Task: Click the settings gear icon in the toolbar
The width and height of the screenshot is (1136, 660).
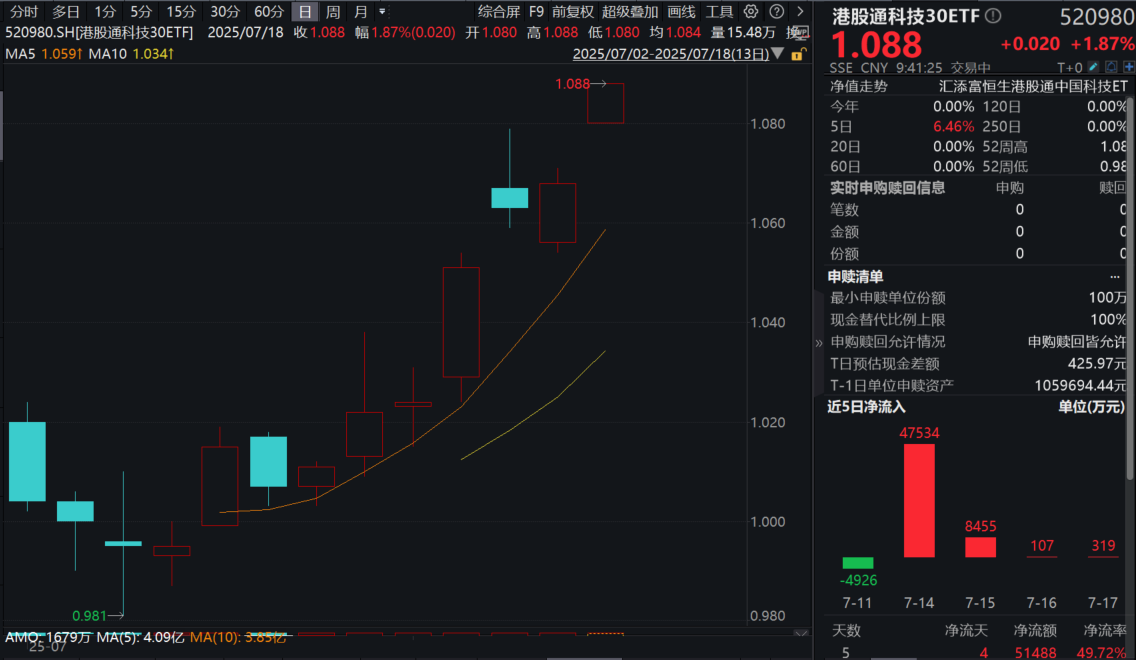Action: point(751,11)
